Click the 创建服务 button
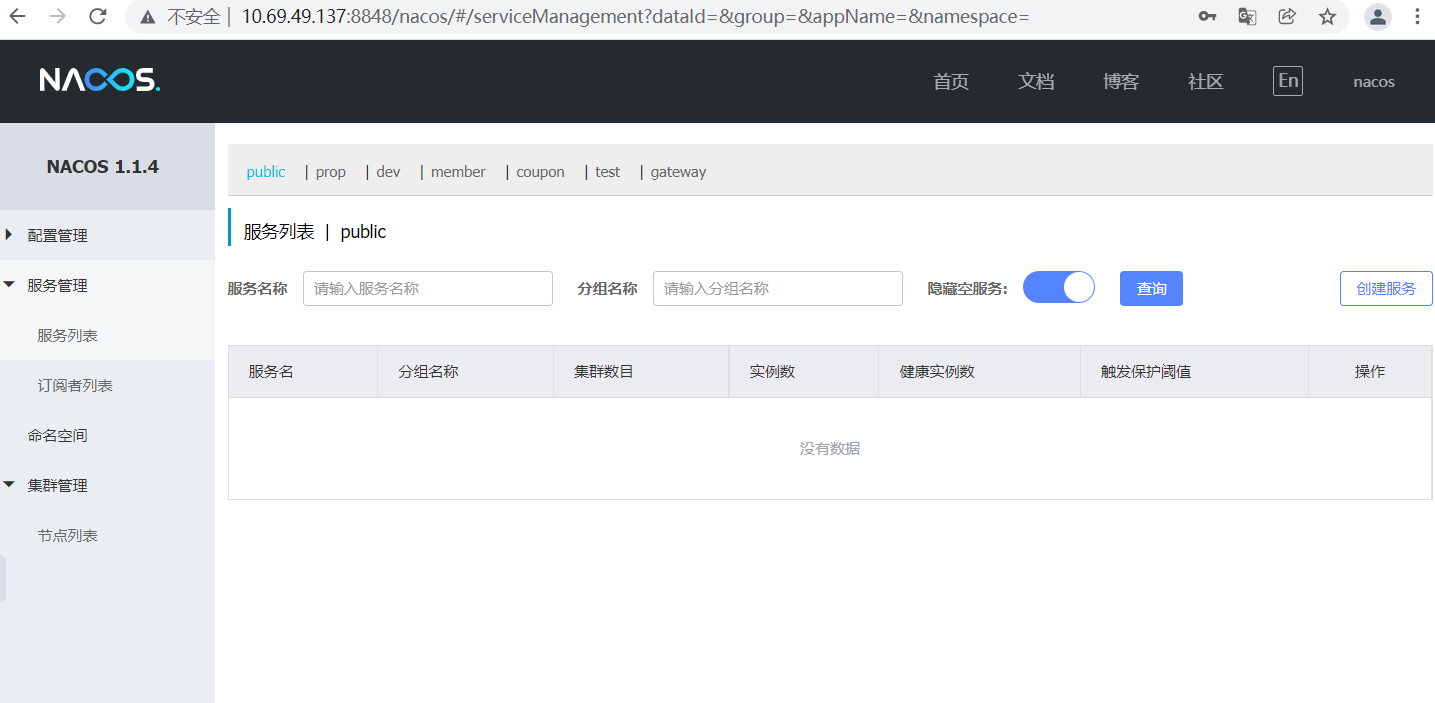This screenshot has height=703, width=1435. (x=1386, y=288)
